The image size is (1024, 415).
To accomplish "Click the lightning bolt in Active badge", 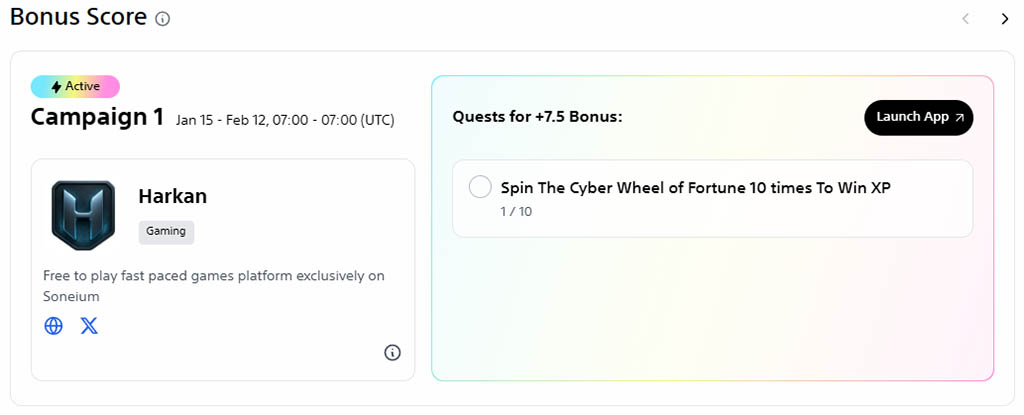I will click(56, 87).
